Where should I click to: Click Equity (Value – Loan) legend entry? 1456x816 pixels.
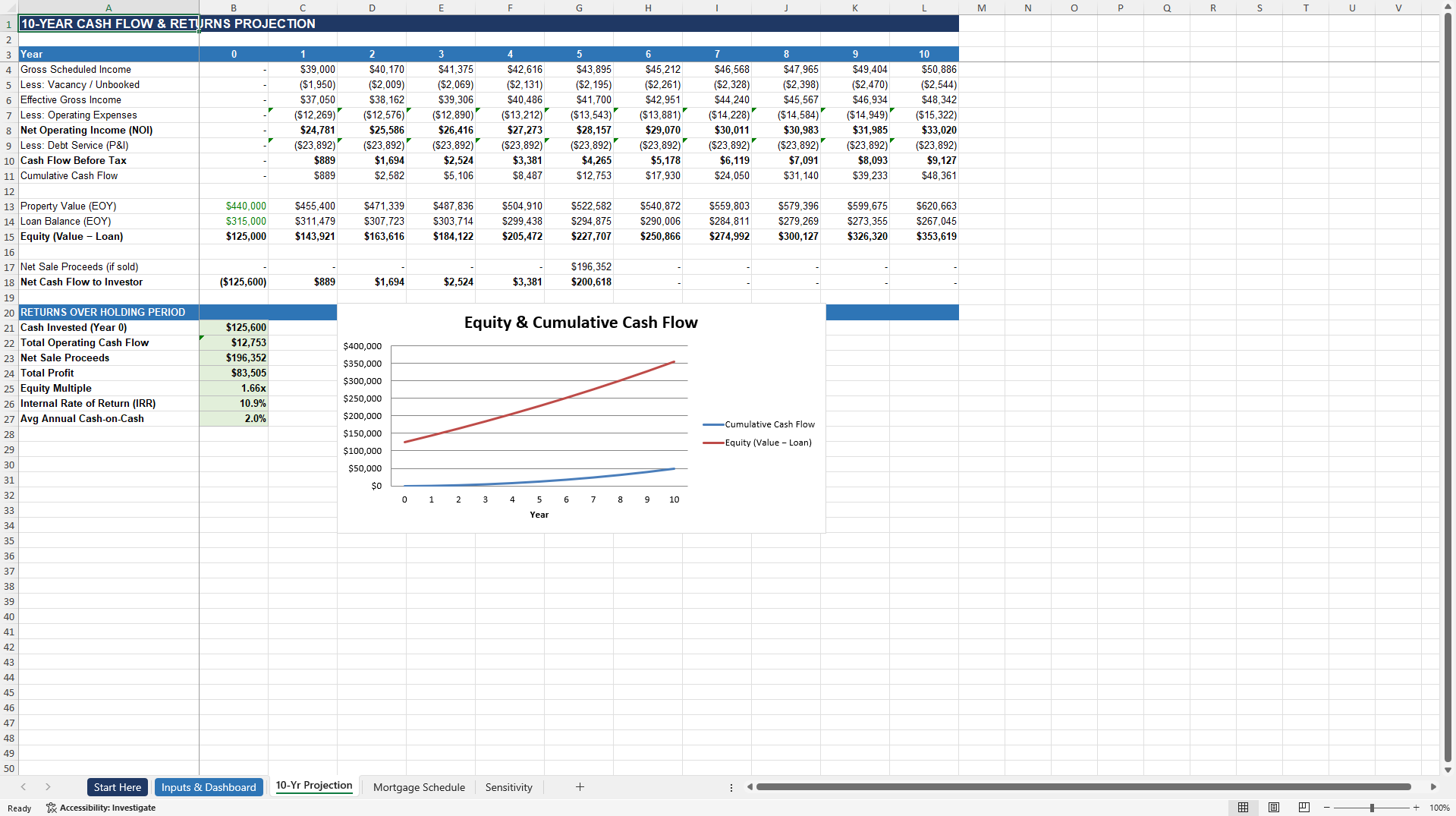coord(757,443)
